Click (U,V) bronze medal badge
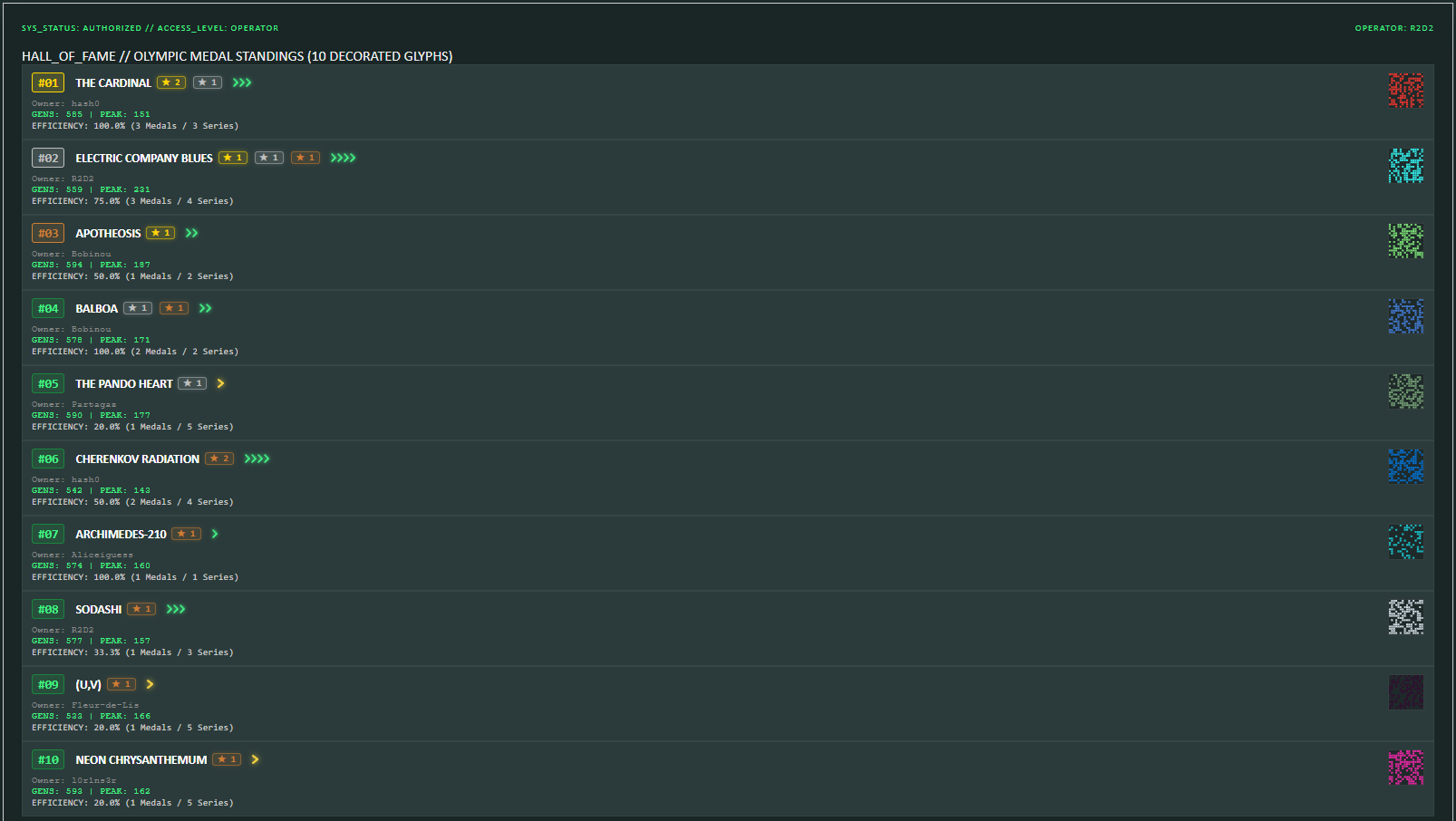This screenshot has height=821, width=1456. [121, 684]
